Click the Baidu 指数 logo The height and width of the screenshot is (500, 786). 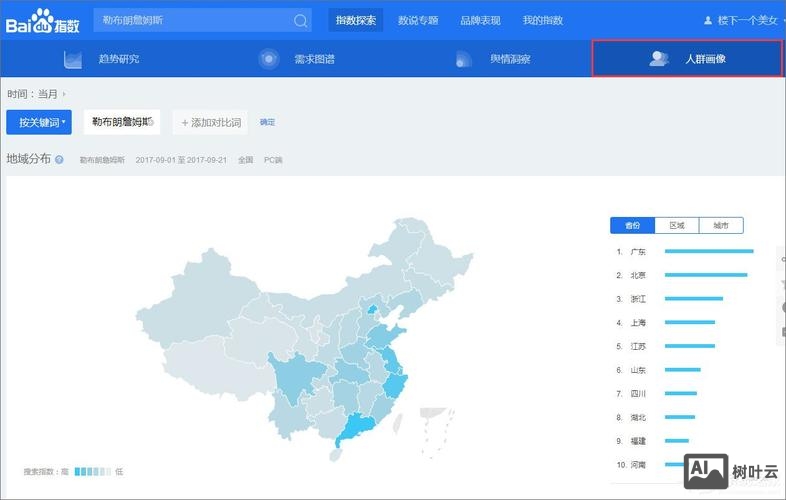tap(43, 21)
